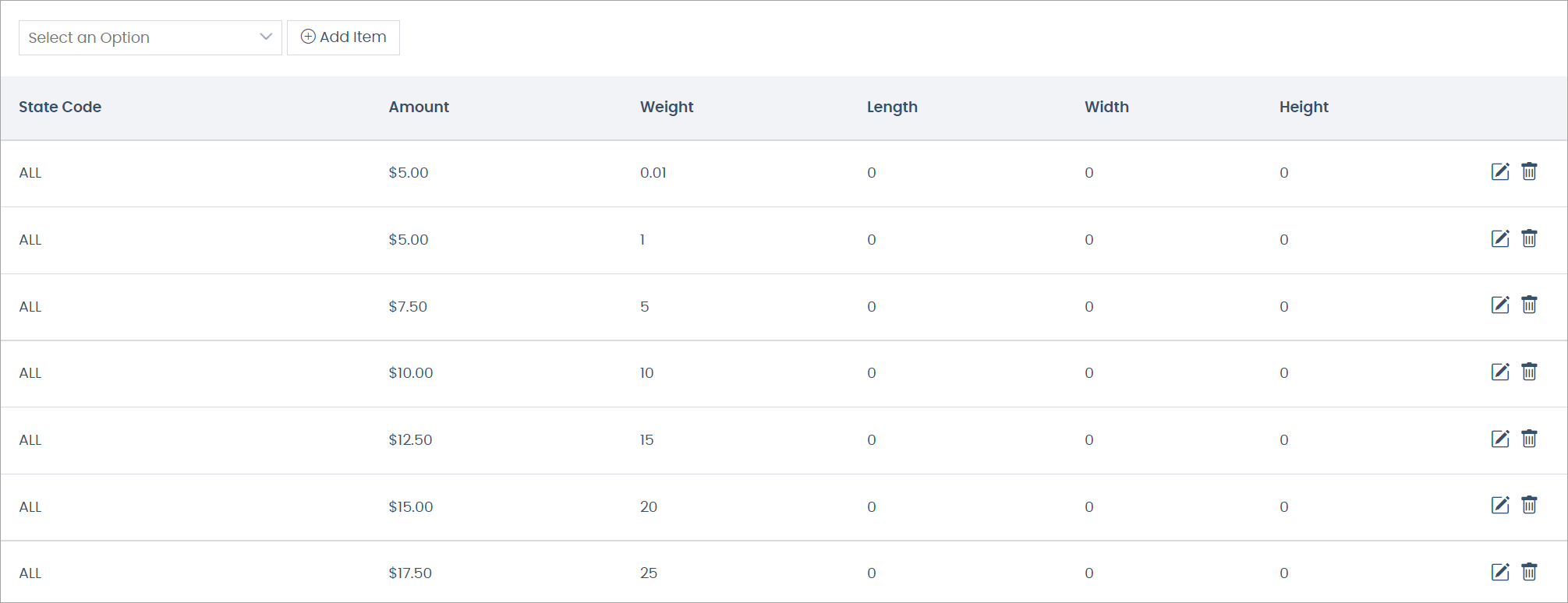
Task: Click the Width column header
Action: (1106, 107)
